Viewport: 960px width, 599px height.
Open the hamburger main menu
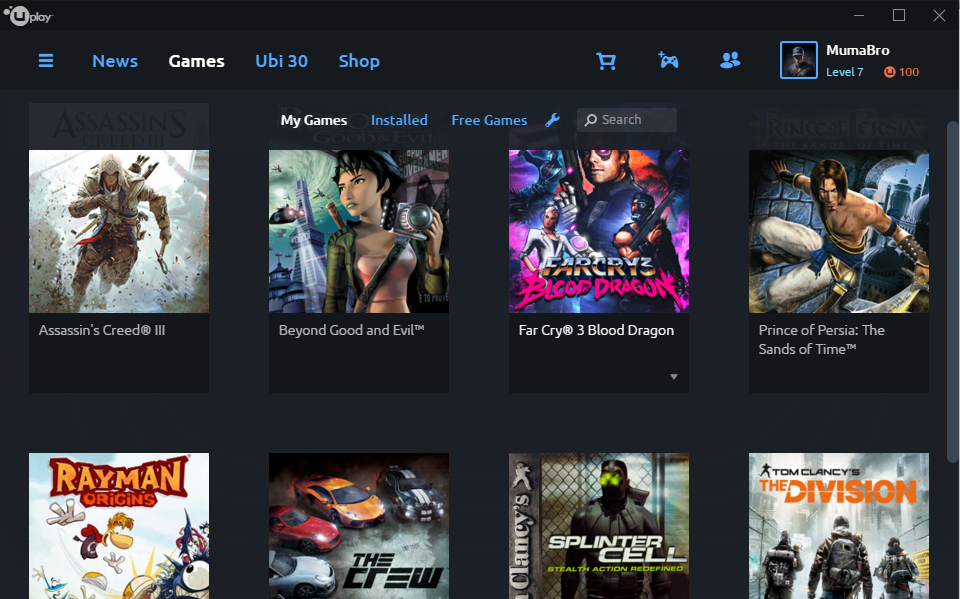point(46,61)
